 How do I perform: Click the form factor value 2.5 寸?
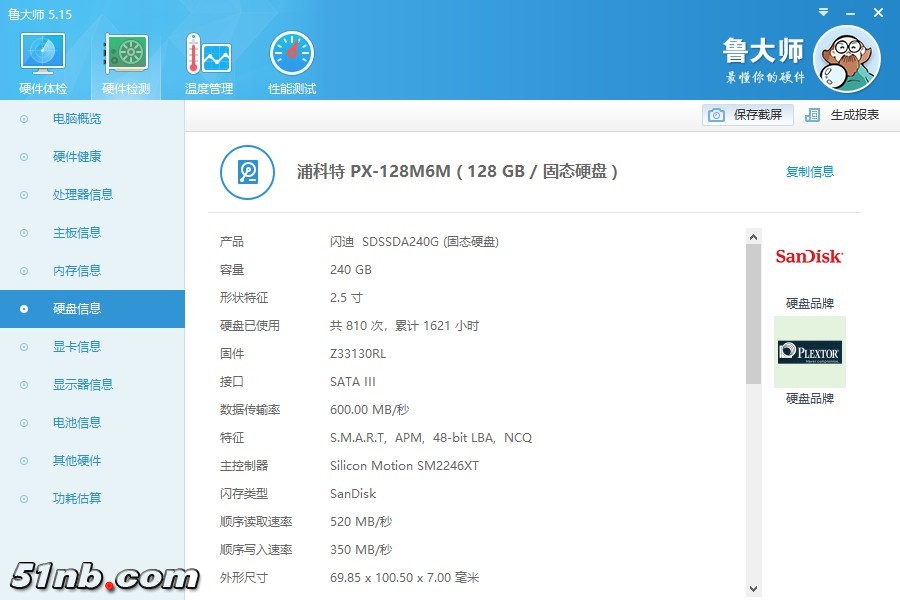pyautogui.click(x=346, y=298)
